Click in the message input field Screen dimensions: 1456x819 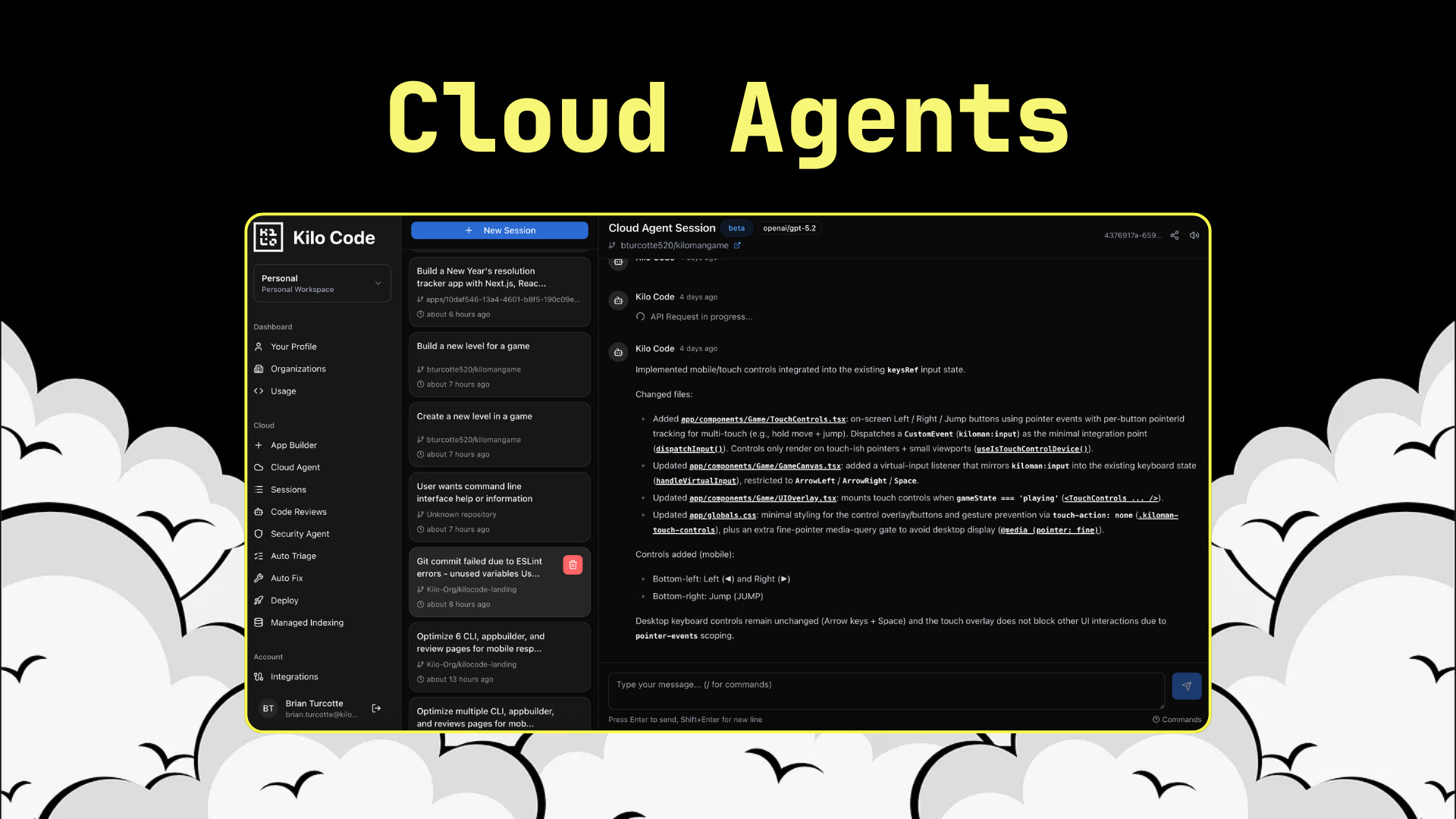[x=886, y=690]
